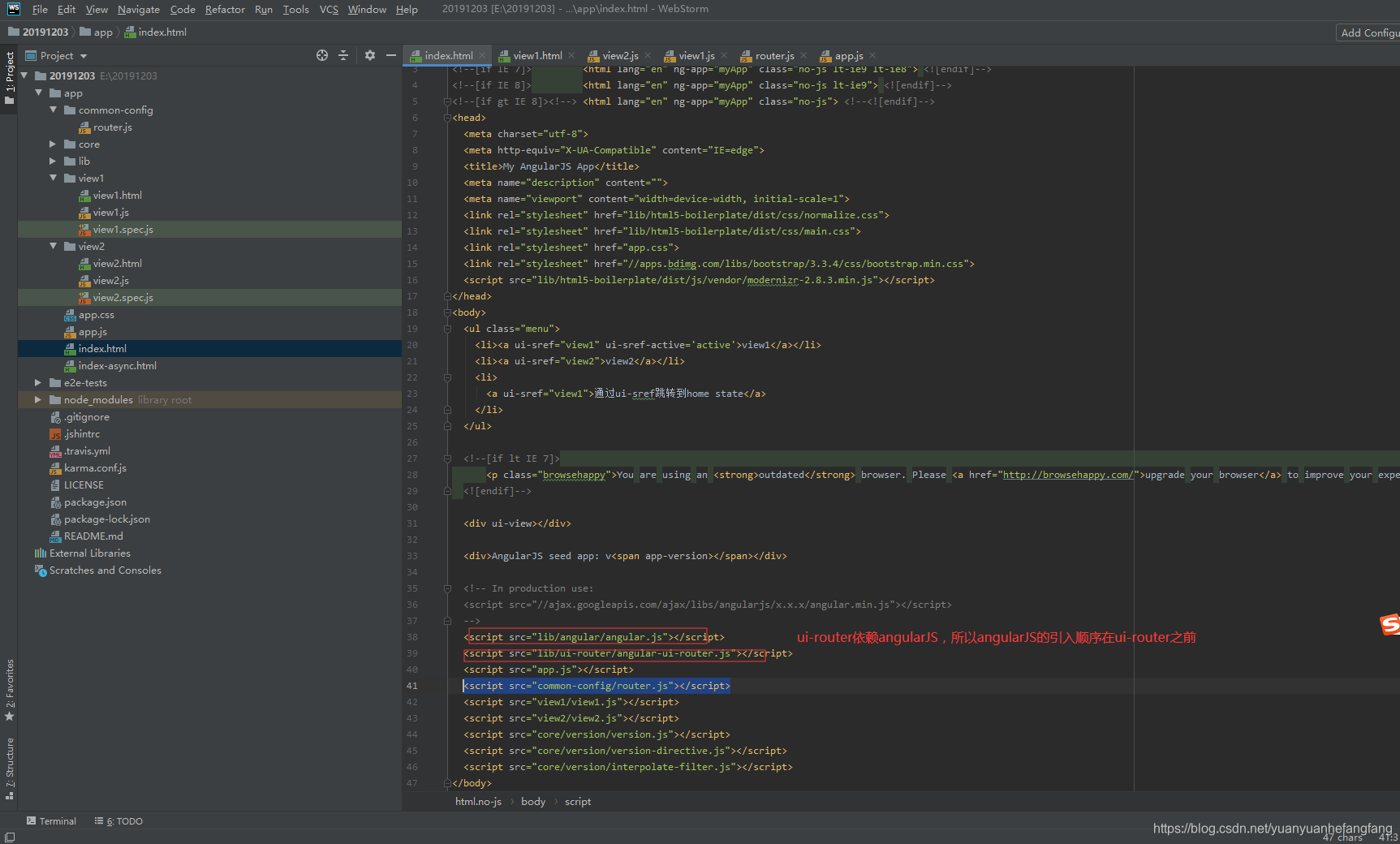Select app.css in project tree

click(x=96, y=315)
